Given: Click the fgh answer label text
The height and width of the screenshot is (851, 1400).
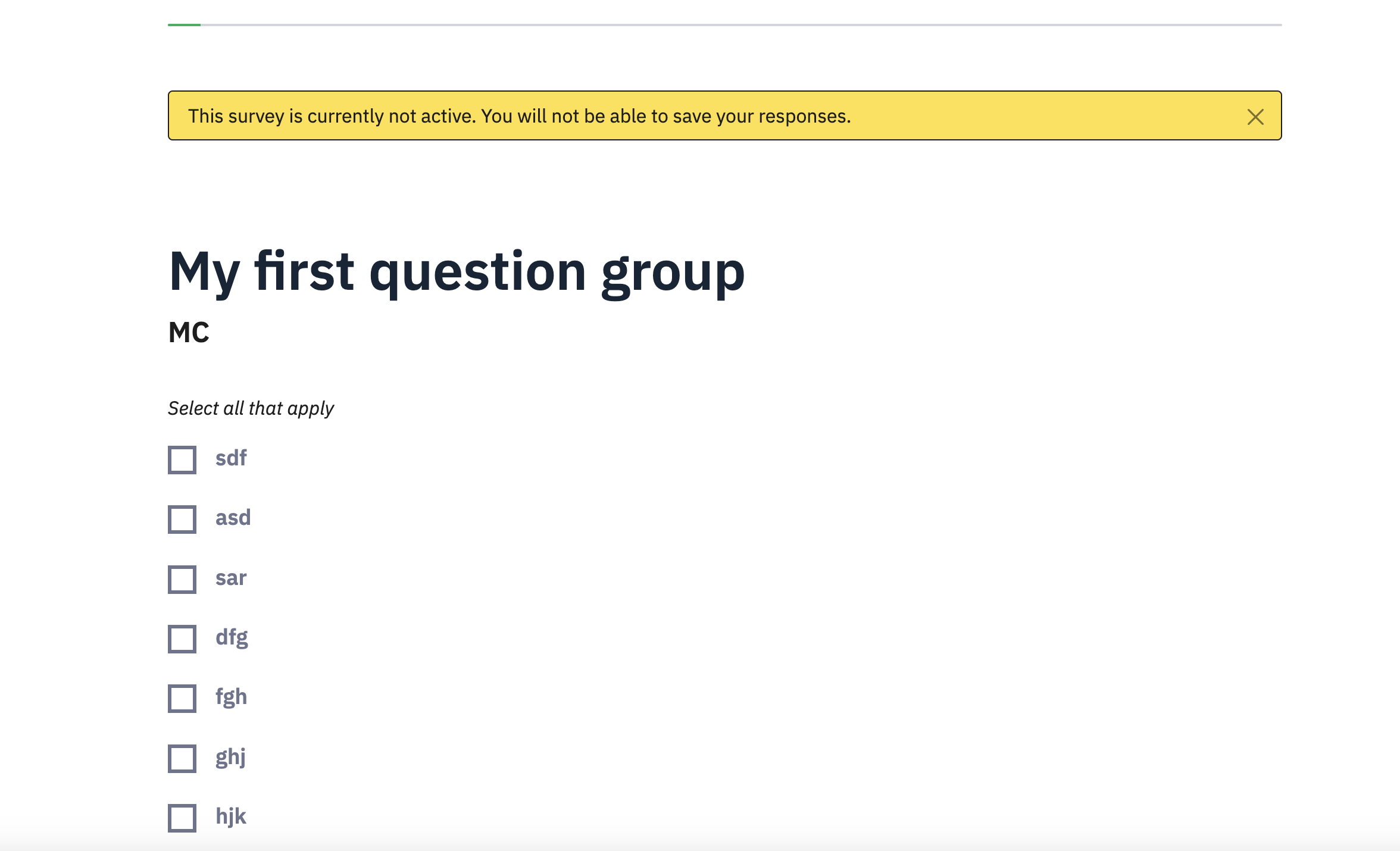Looking at the screenshot, I should [x=231, y=697].
